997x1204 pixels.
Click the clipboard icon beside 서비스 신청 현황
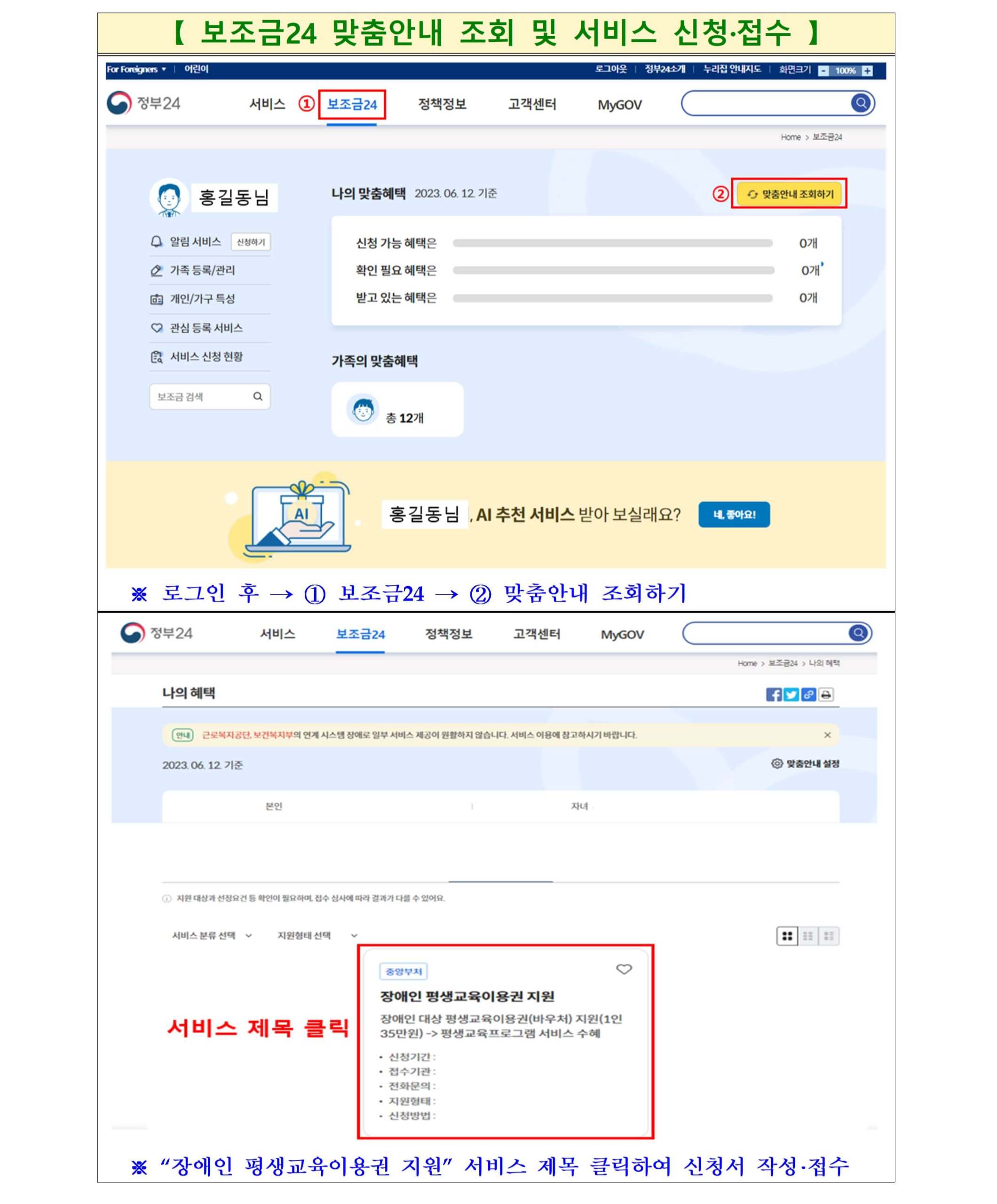pos(156,357)
